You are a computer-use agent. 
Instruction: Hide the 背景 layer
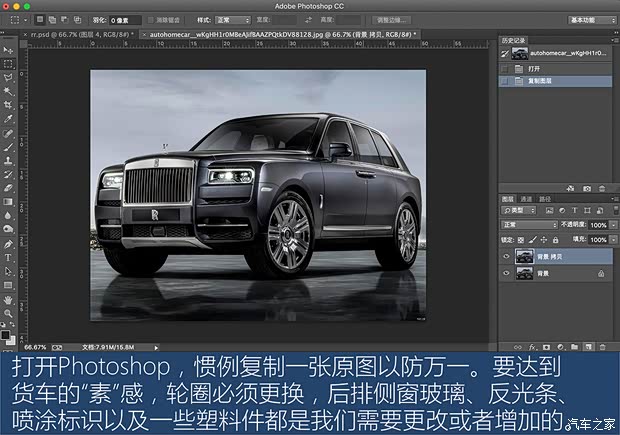point(506,273)
